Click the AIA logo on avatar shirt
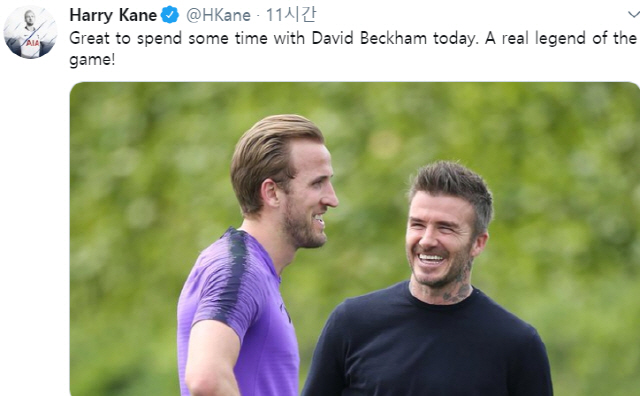The image size is (640, 396). [33, 43]
